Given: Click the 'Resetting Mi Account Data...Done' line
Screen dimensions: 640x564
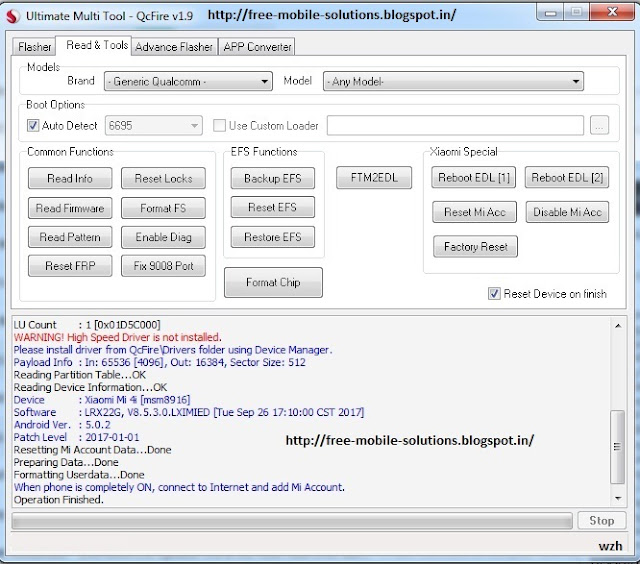Looking at the screenshot, I should 93,450.
